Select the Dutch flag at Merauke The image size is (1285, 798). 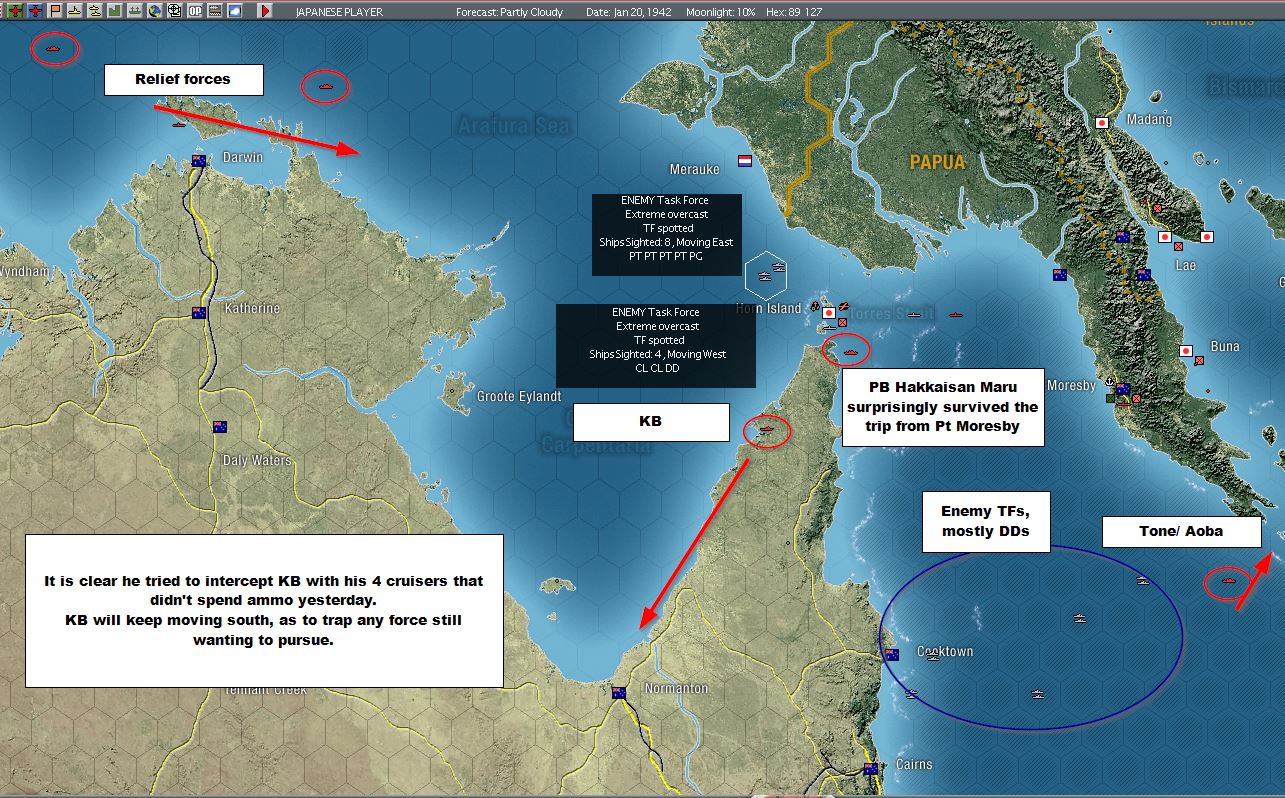[744, 160]
